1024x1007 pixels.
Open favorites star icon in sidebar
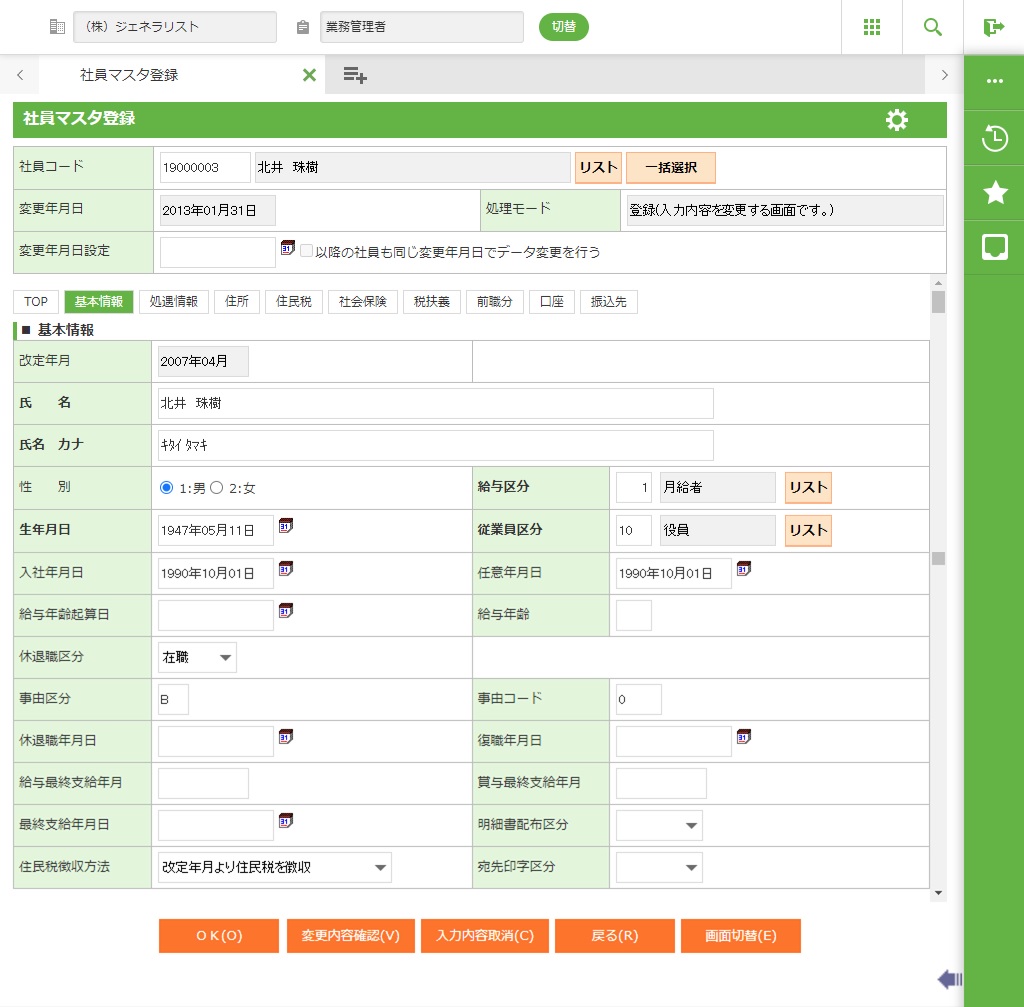(994, 193)
